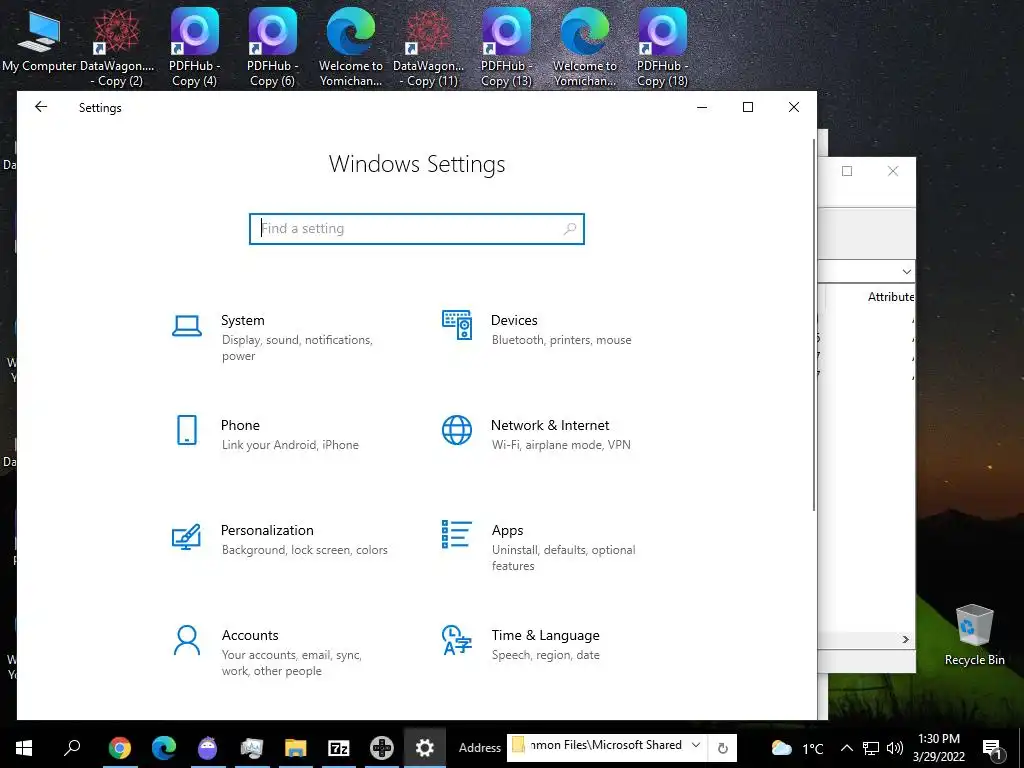The image size is (1024, 768).
Task: Minimize the Settings window
Action: 702,107
